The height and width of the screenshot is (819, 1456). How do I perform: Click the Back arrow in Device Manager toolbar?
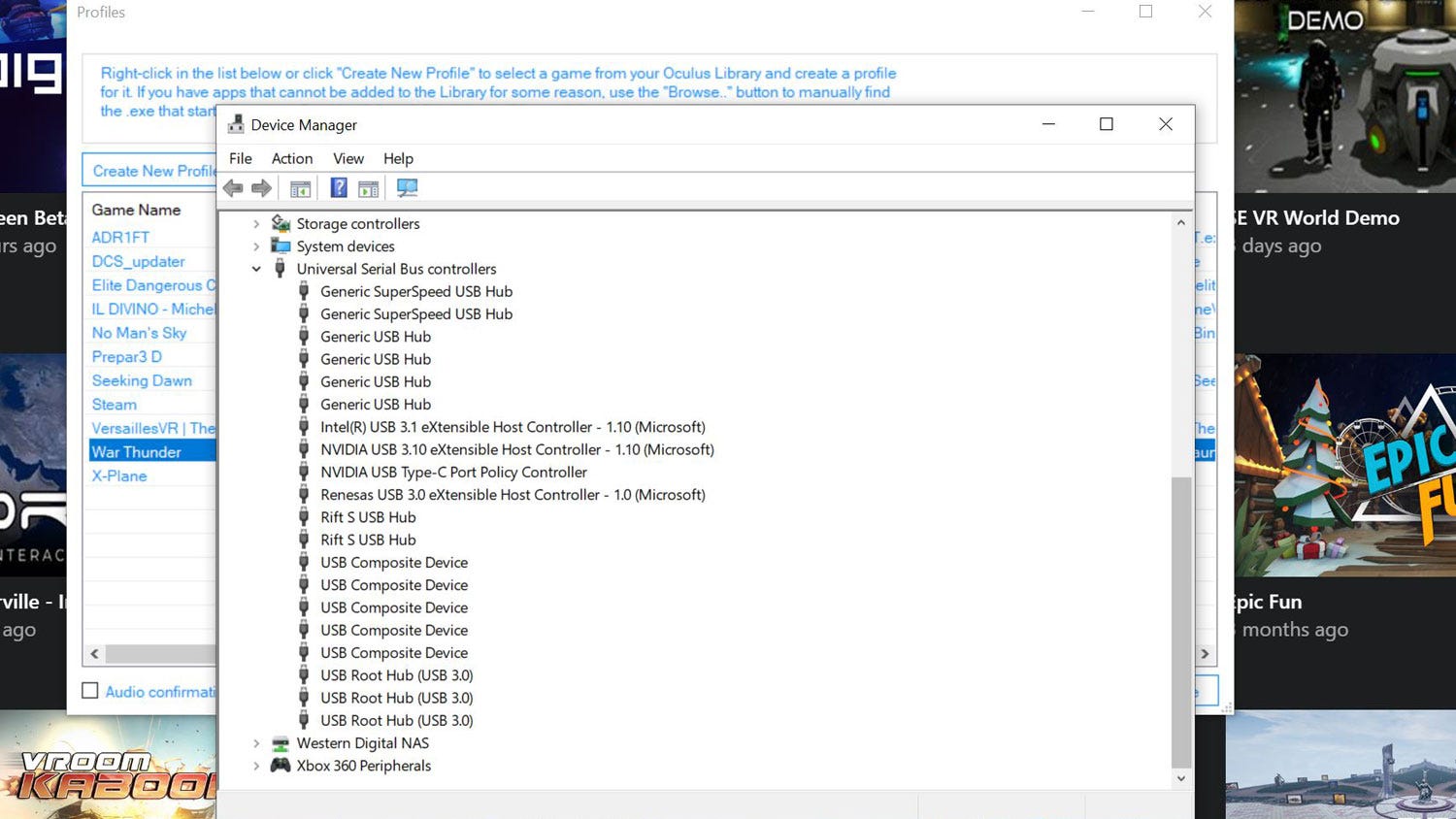[x=233, y=188]
